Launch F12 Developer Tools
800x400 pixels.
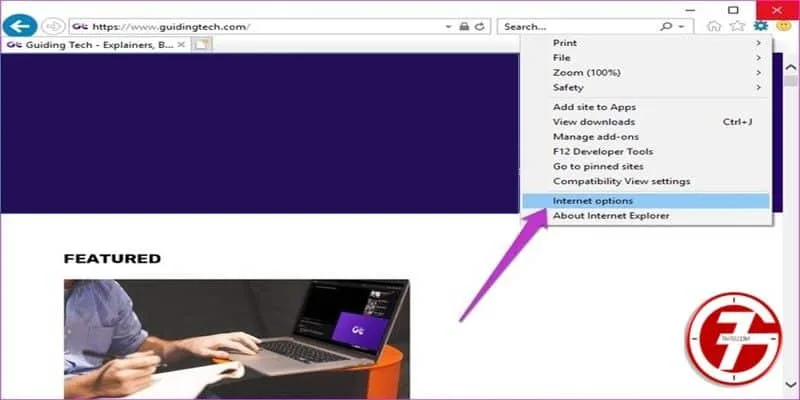[x=646, y=152]
